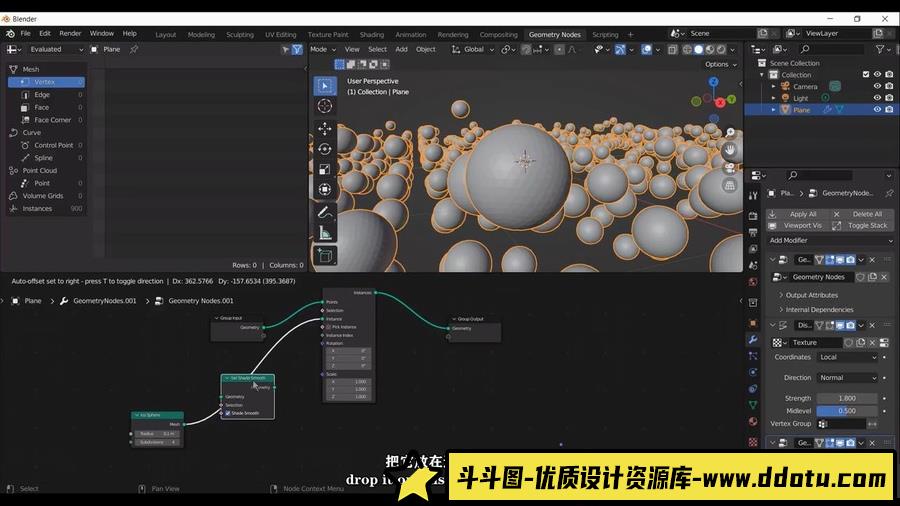Adjust the Midlevel 0.500 slider

coord(847,411)
